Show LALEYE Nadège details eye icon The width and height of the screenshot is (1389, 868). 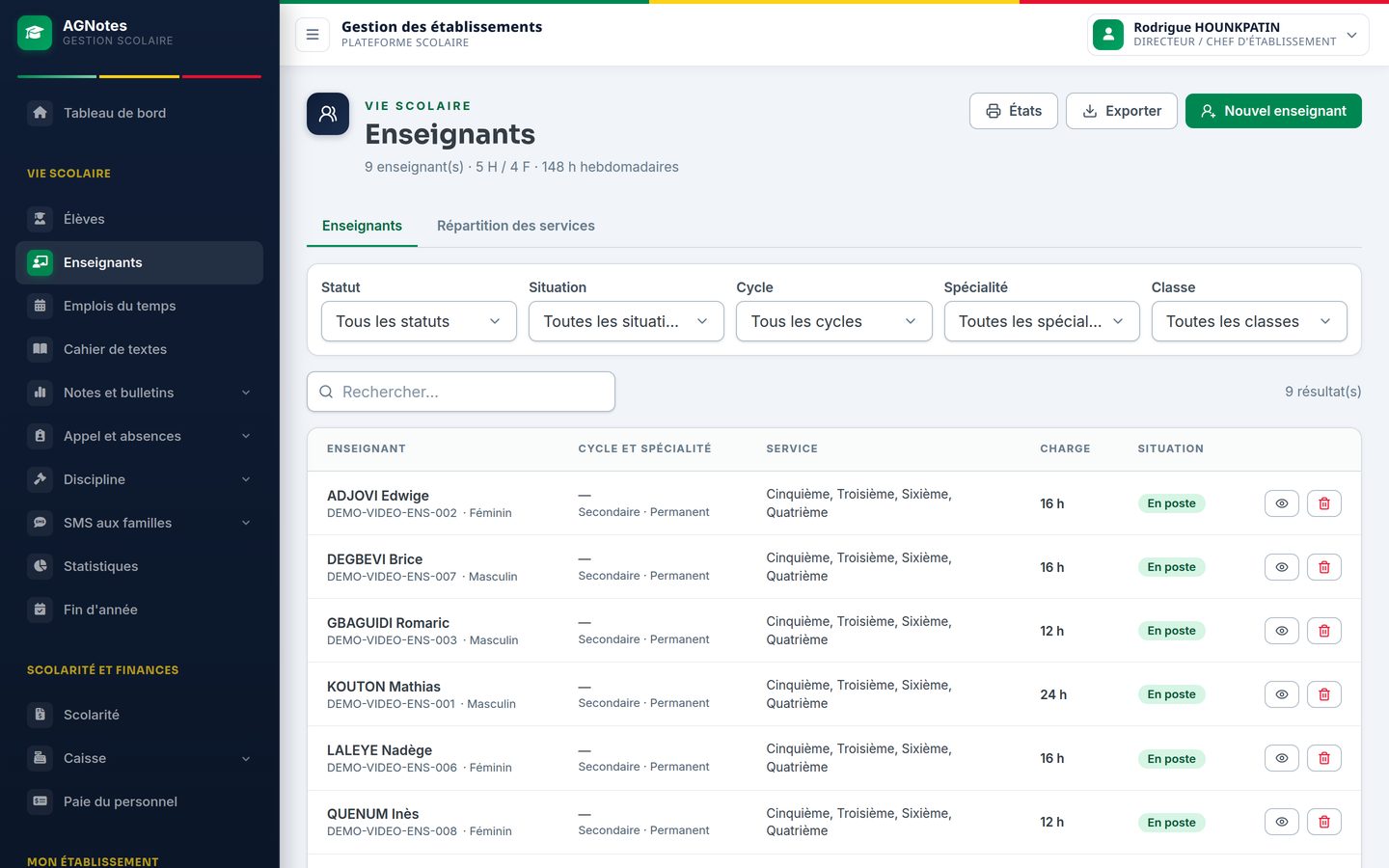(1282, 758)
